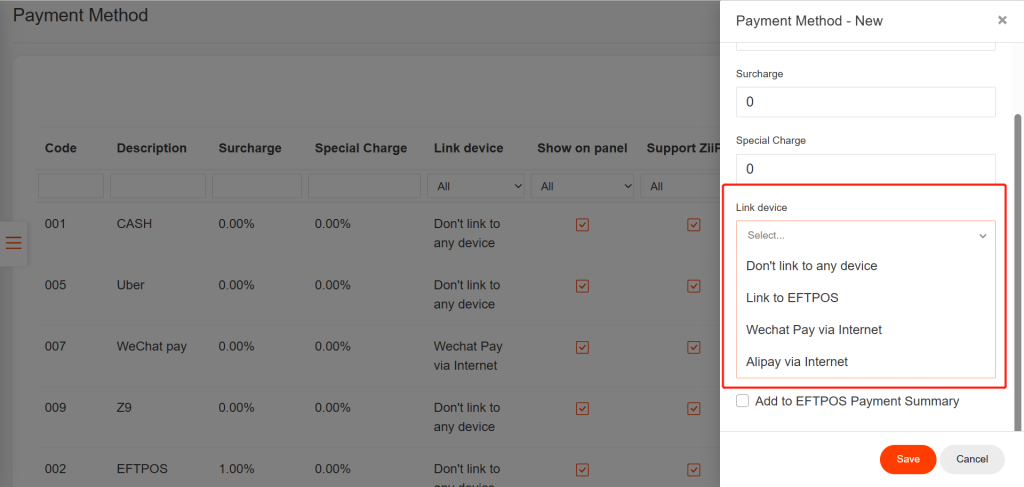
Task: Pick Wechat Pay via Internet option
Action: [814, 330]
